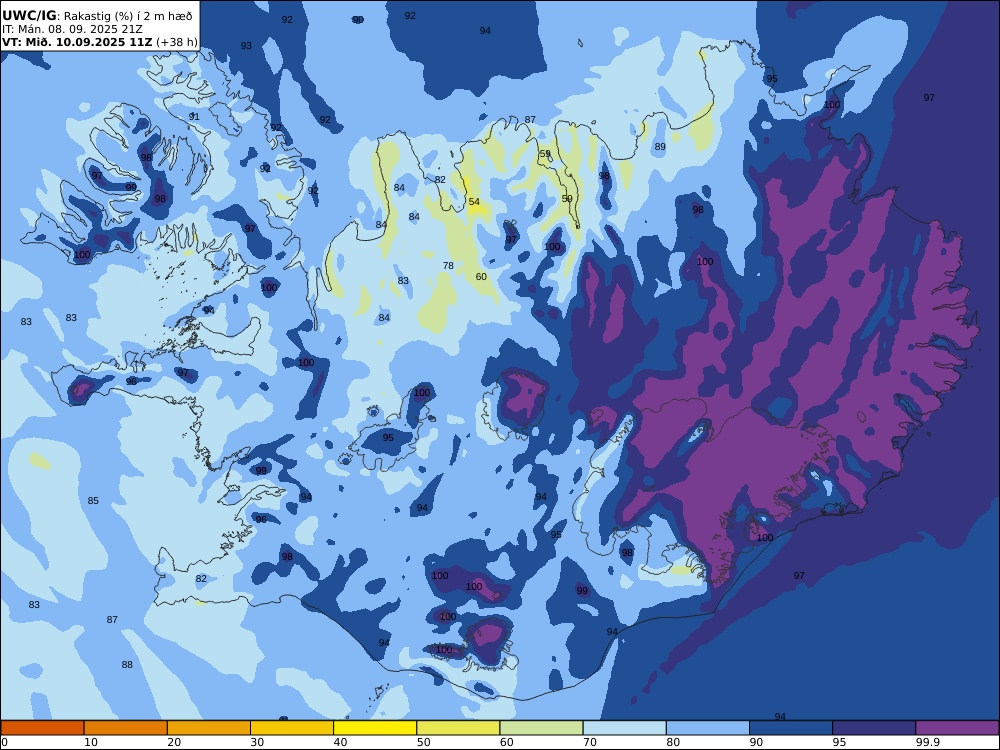
Task: Click the 'UWC/IG: Rakastig (%) í 2 m hæð' title
Action: pos(97,16)
